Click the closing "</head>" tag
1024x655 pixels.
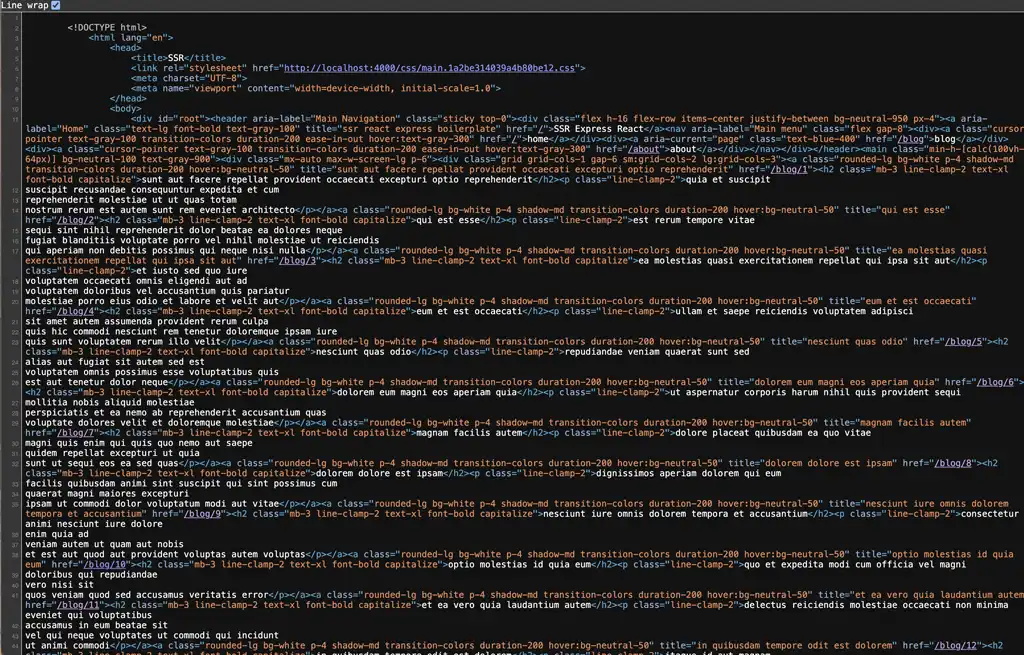click(128, 99)
